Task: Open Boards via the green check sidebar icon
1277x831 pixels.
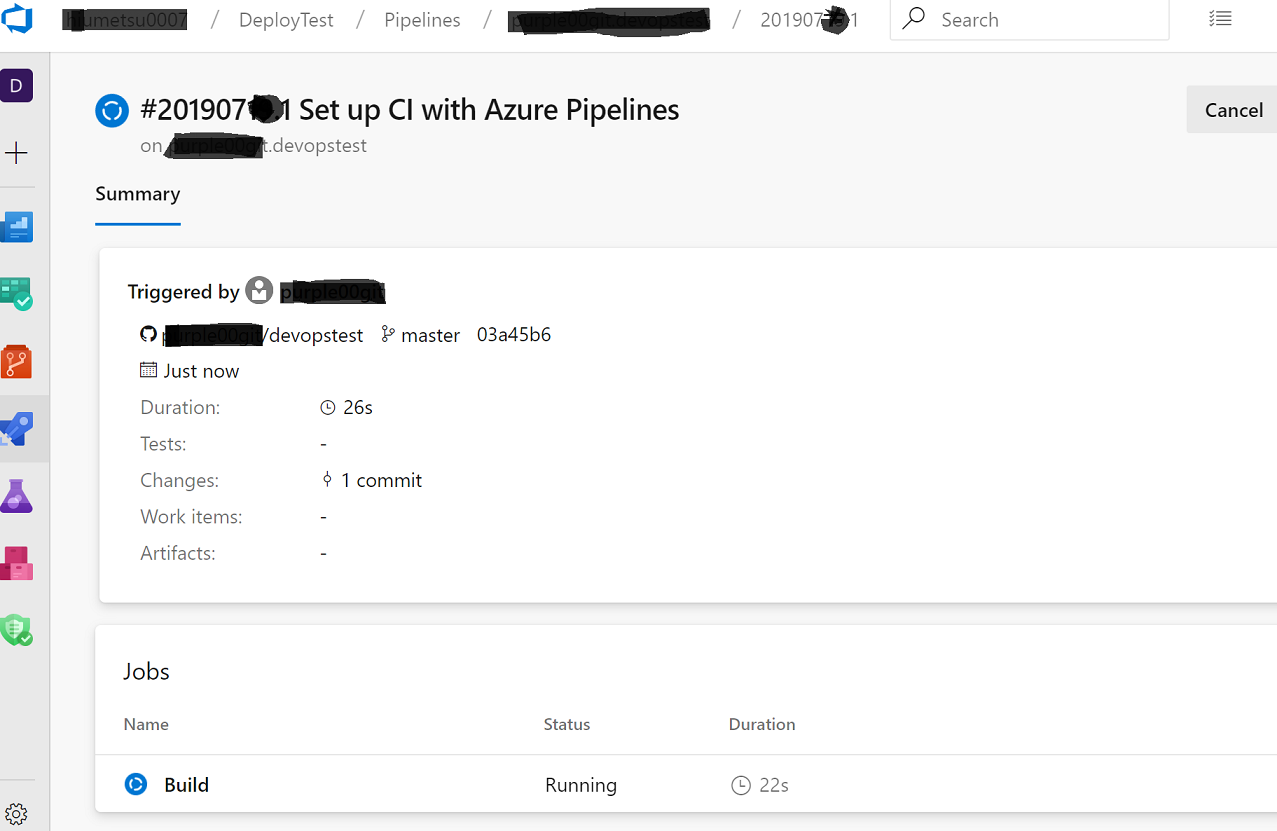Action: 17,294
